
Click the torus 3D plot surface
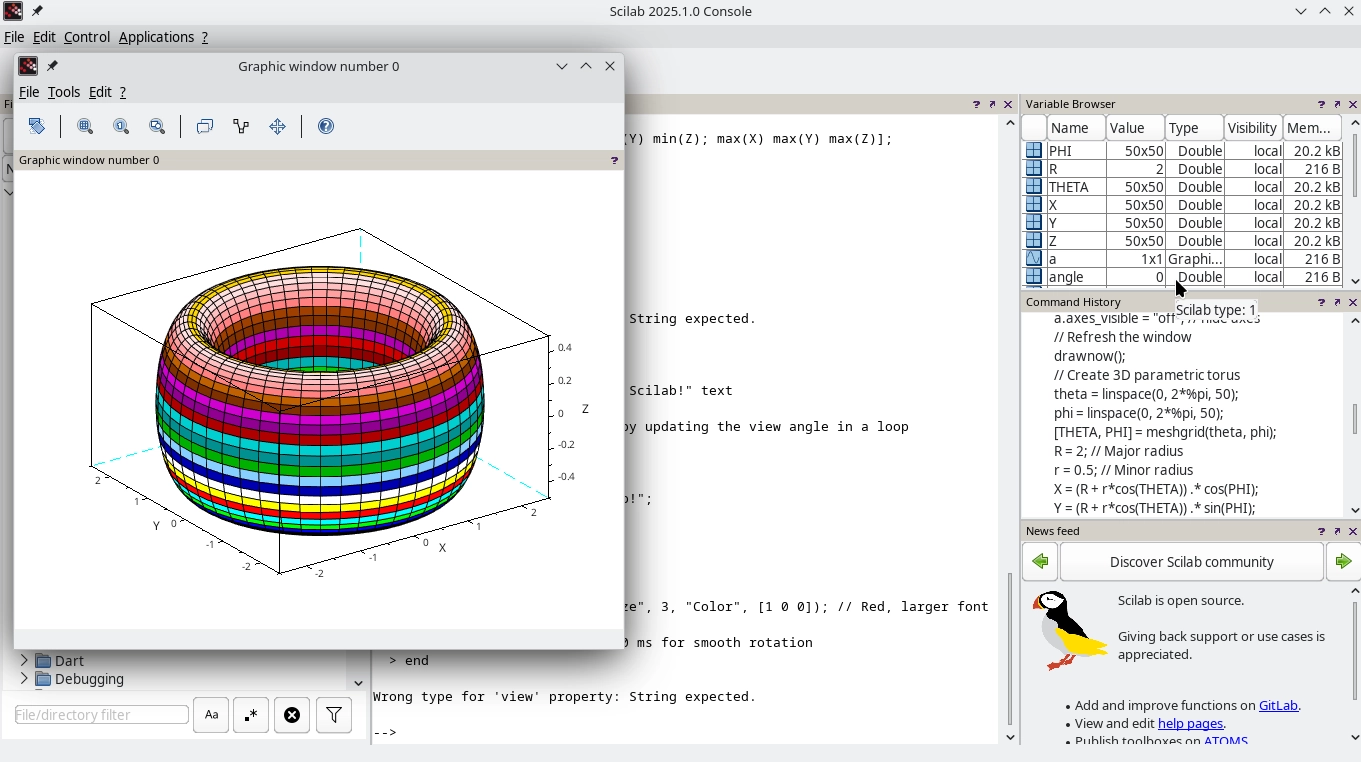(x=320, y=400)
